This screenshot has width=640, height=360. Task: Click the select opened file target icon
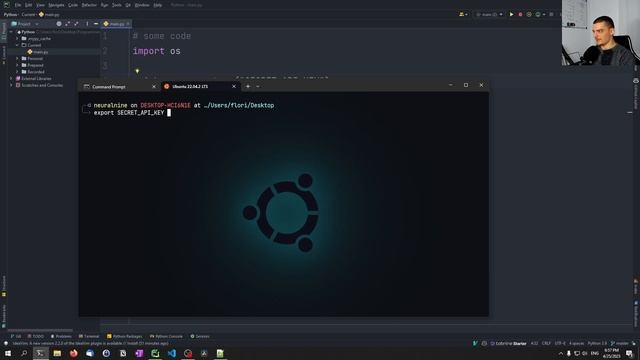tap(59, 24)
